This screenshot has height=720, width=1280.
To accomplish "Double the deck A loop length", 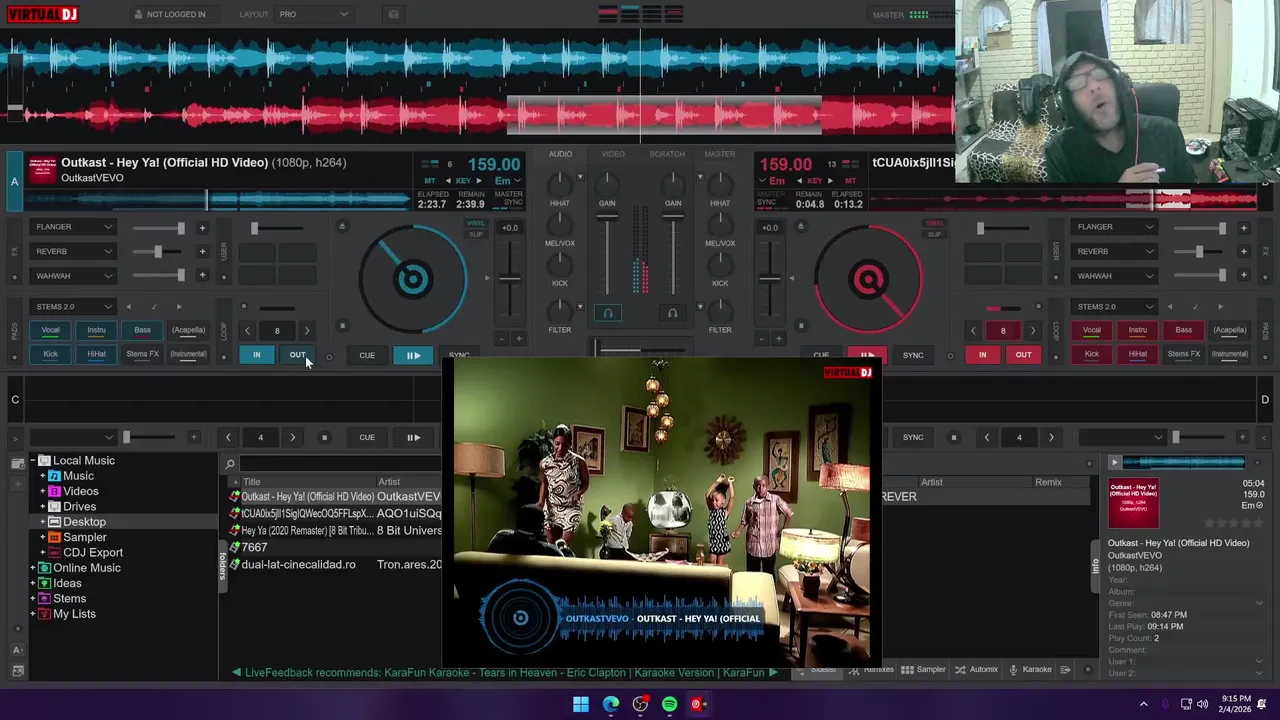I will (x=307, y=331).
